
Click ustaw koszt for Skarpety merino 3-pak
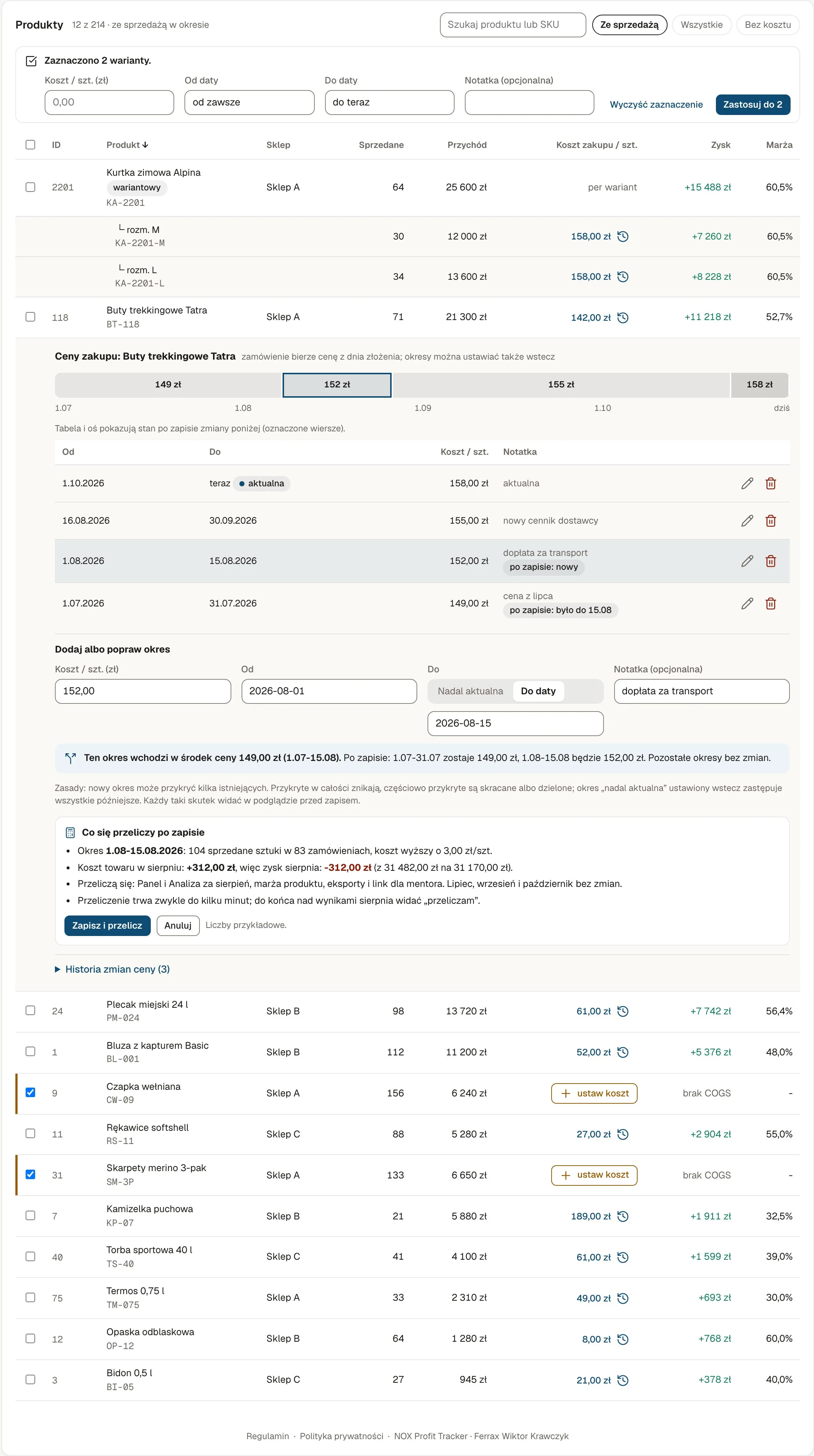point(594,1175)
